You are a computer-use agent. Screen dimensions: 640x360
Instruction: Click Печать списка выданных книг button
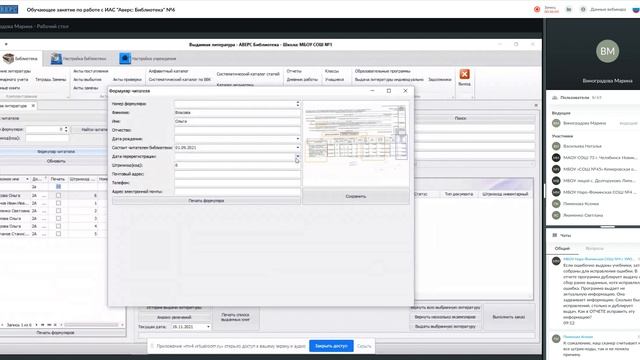point(235,317)
